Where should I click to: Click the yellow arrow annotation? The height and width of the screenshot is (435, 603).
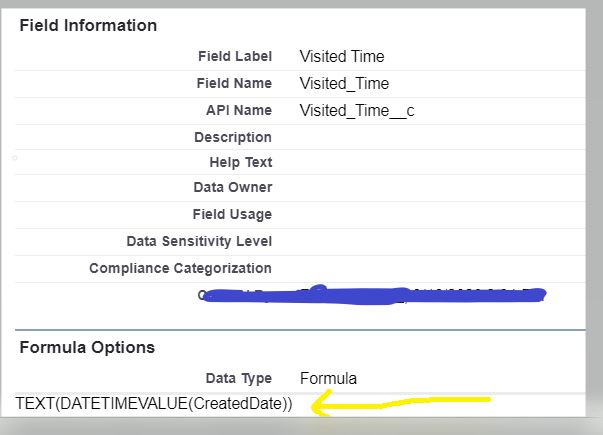pyautogui.click(x=400, y=405)
